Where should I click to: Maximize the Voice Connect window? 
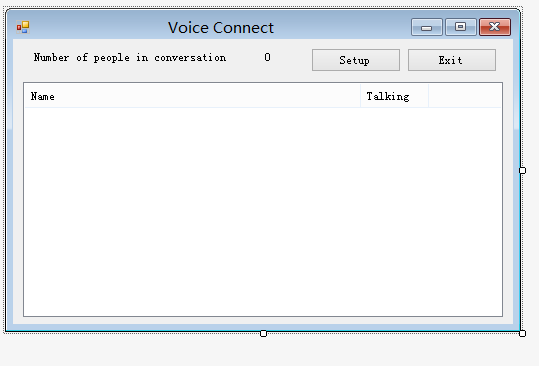(461, 27)
